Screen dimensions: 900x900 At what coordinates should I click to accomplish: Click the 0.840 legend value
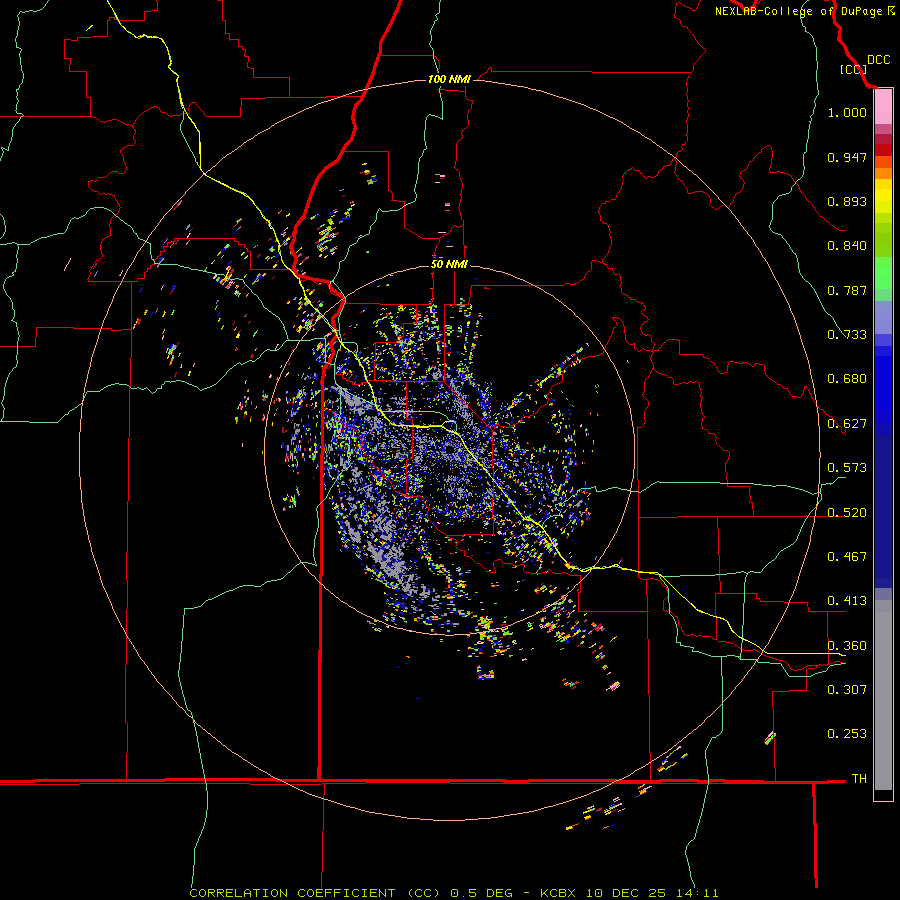tap(847, 246)
